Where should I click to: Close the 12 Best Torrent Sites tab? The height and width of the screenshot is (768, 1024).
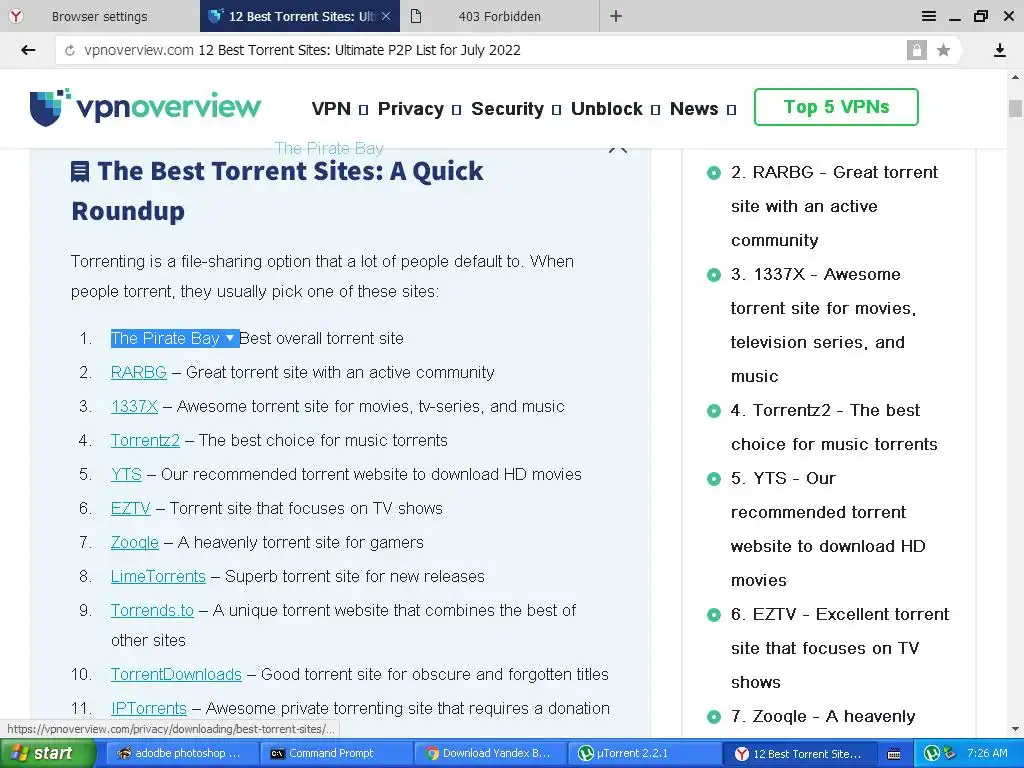pos(386,16)
